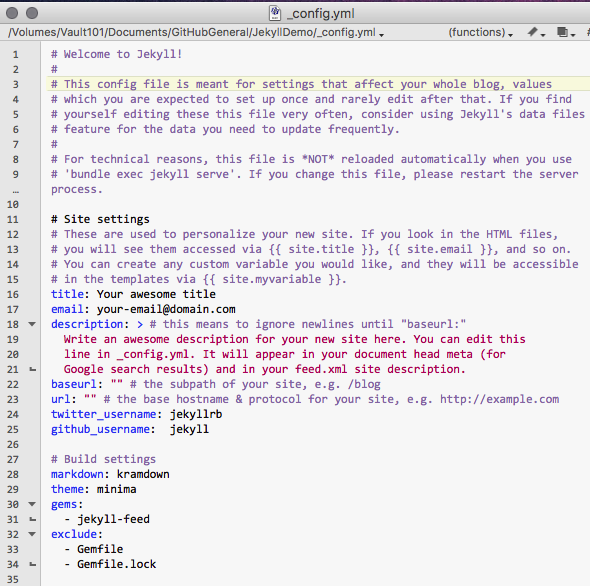Open the document includes popup icon
This screenshot has height=586, width=590.
(x=566, y=33)
